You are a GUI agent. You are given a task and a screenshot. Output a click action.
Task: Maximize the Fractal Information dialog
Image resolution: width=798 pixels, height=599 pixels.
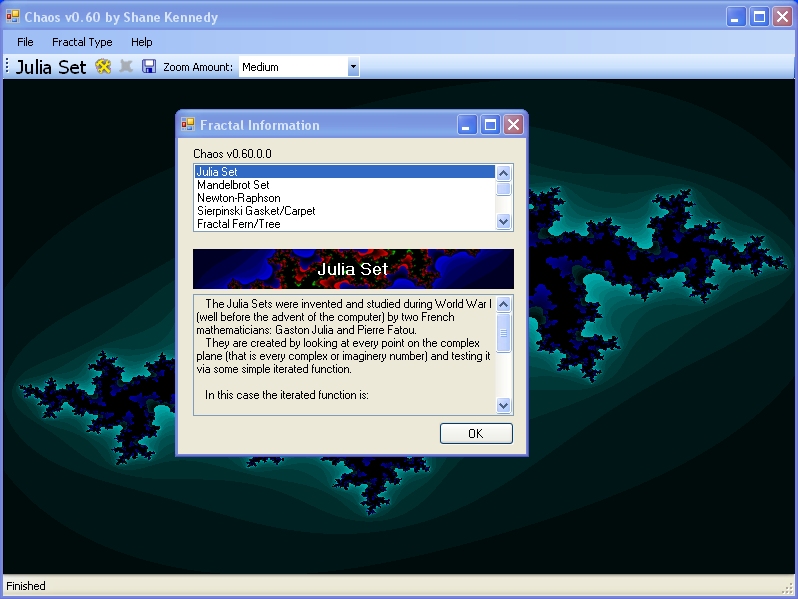(x=490, y=125)
